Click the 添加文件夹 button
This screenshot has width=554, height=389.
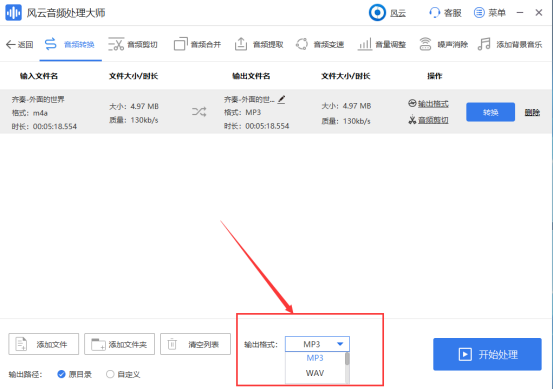pyautogui.click(x=119, y=344)
